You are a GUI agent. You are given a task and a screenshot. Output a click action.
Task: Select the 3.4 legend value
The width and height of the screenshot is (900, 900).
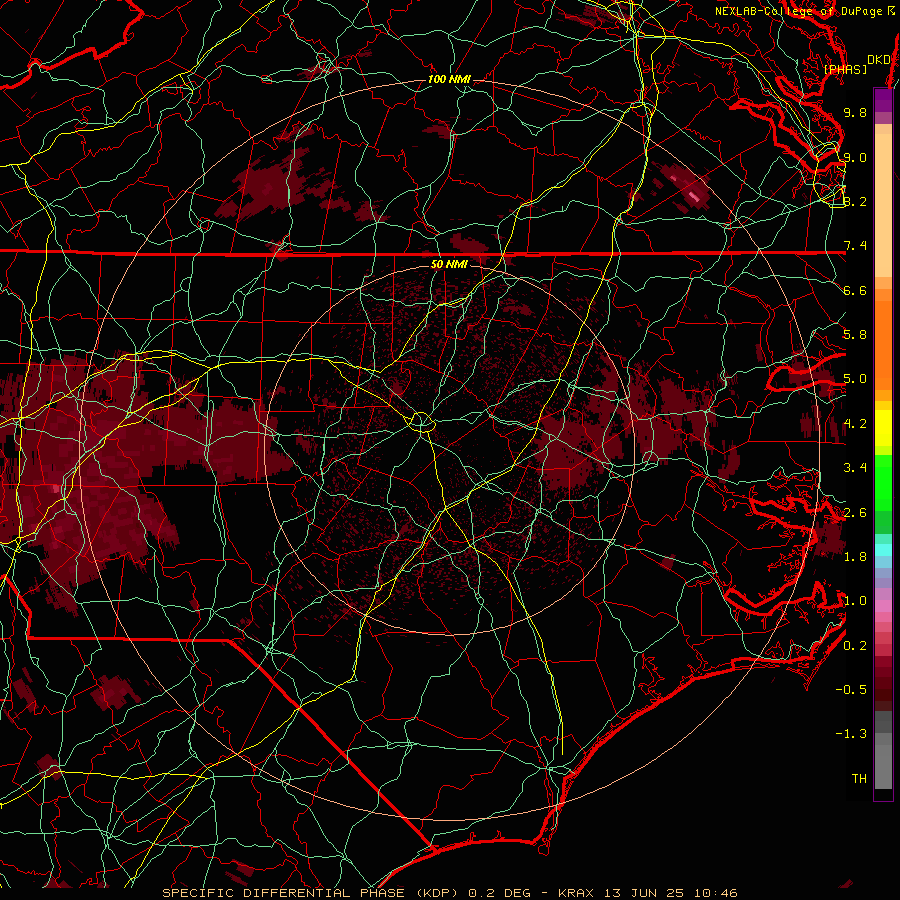[x=855, y=468]
